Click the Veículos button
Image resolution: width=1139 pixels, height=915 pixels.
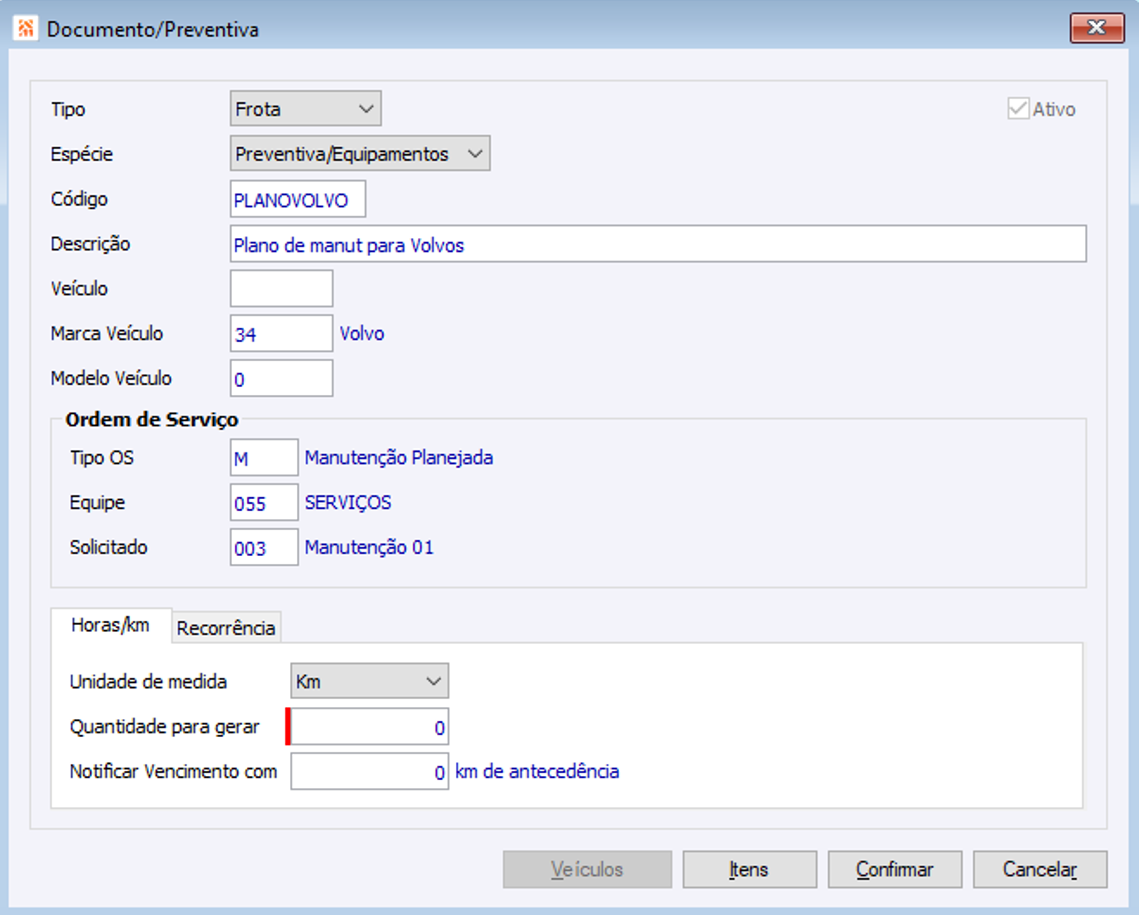pos(587,869)
